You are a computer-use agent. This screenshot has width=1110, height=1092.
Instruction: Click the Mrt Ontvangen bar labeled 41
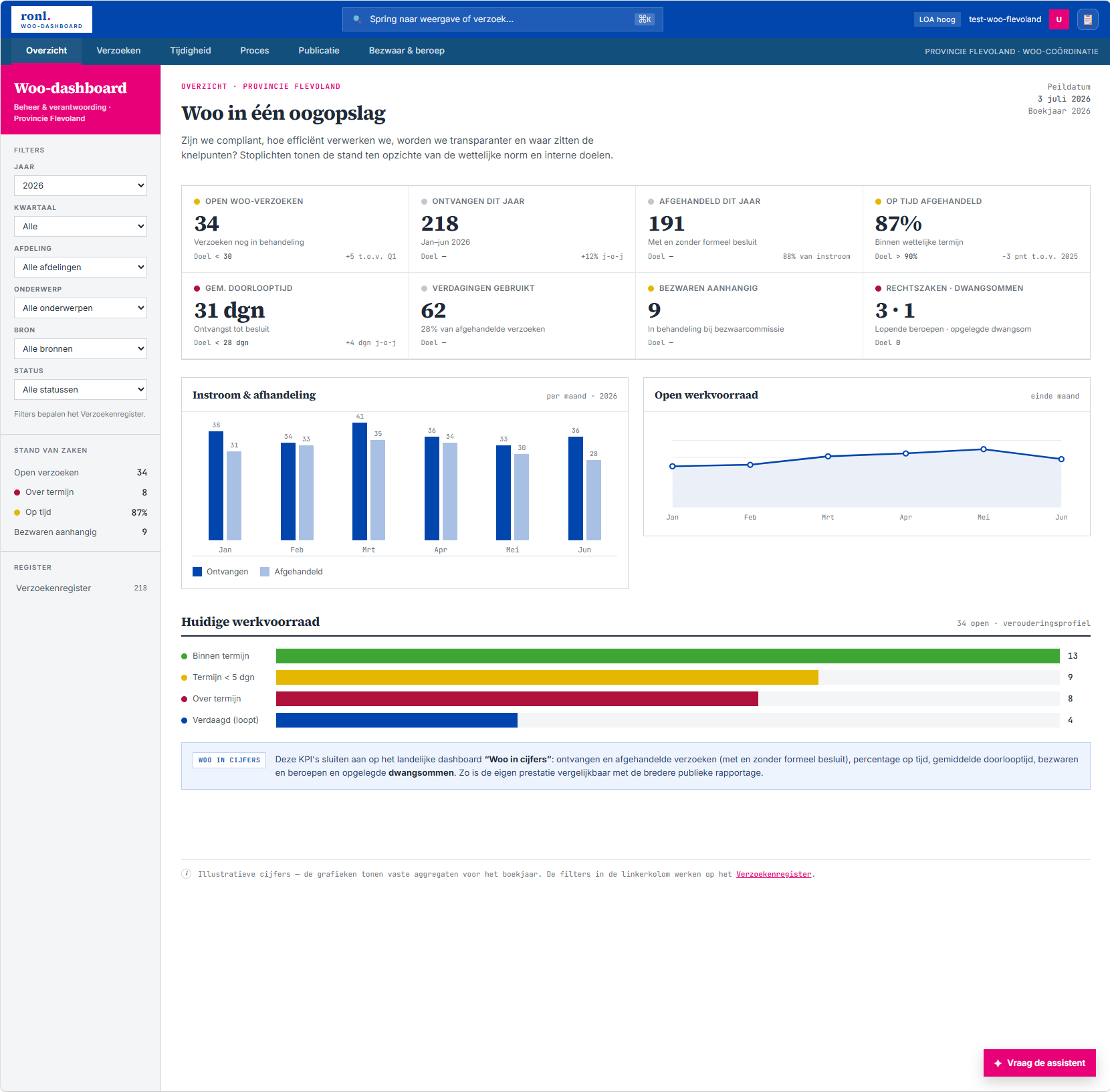coord(360,481)
